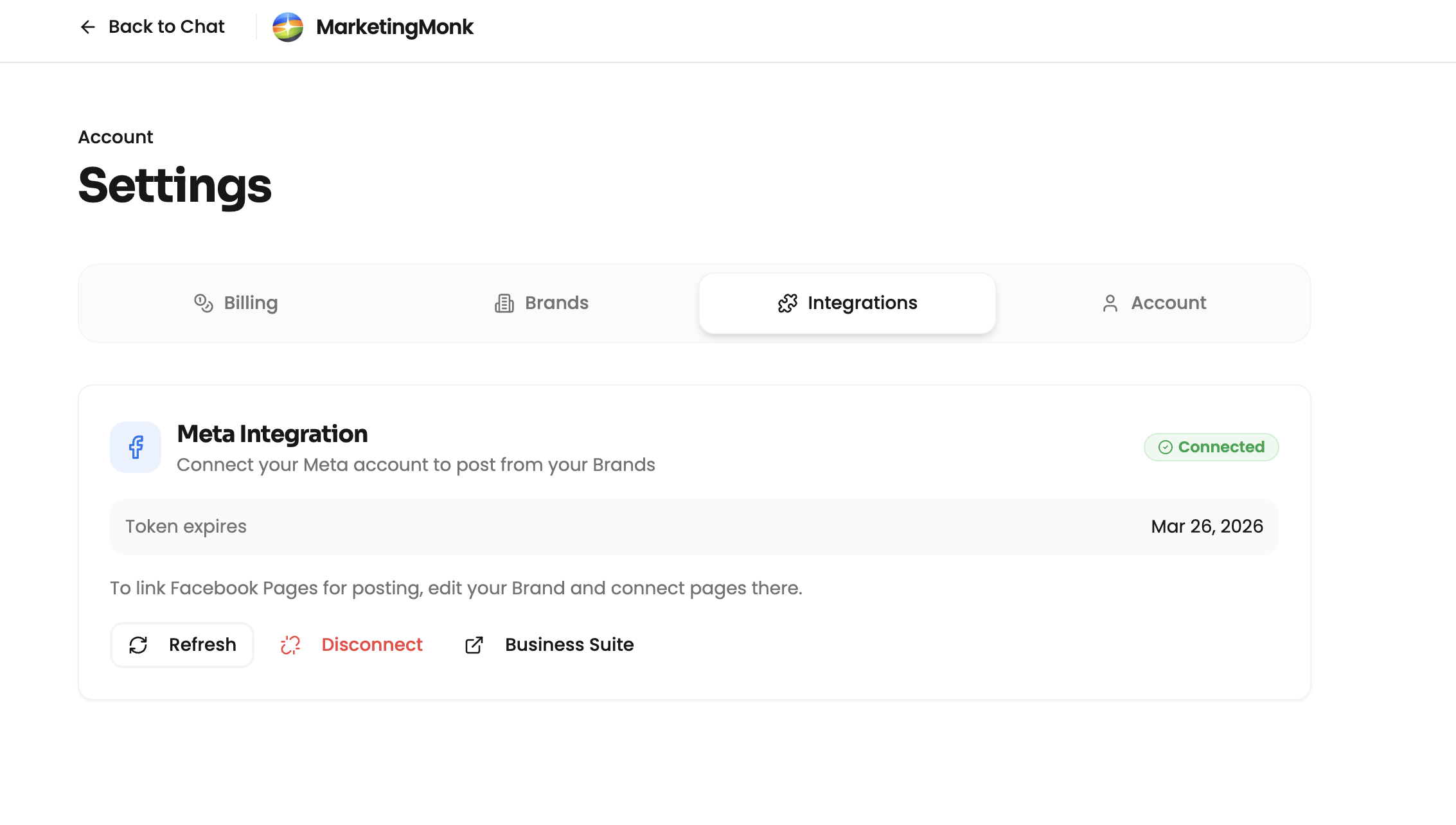Viewport: 1456px width, 825px height.
Task: Open Business Suite
Action: (x=569, y=644)
